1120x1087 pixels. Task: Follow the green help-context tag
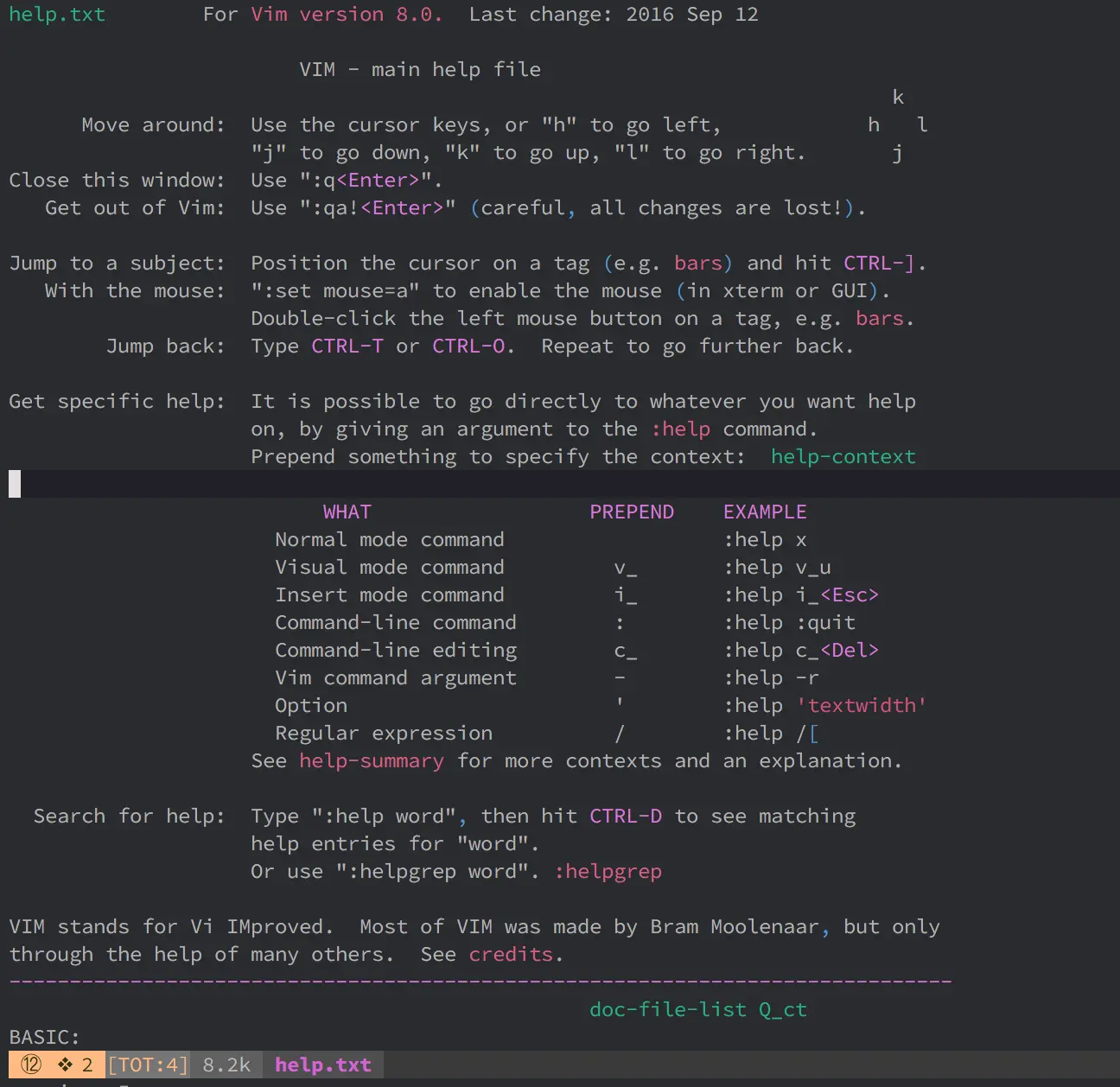click(x=843, y=457)
